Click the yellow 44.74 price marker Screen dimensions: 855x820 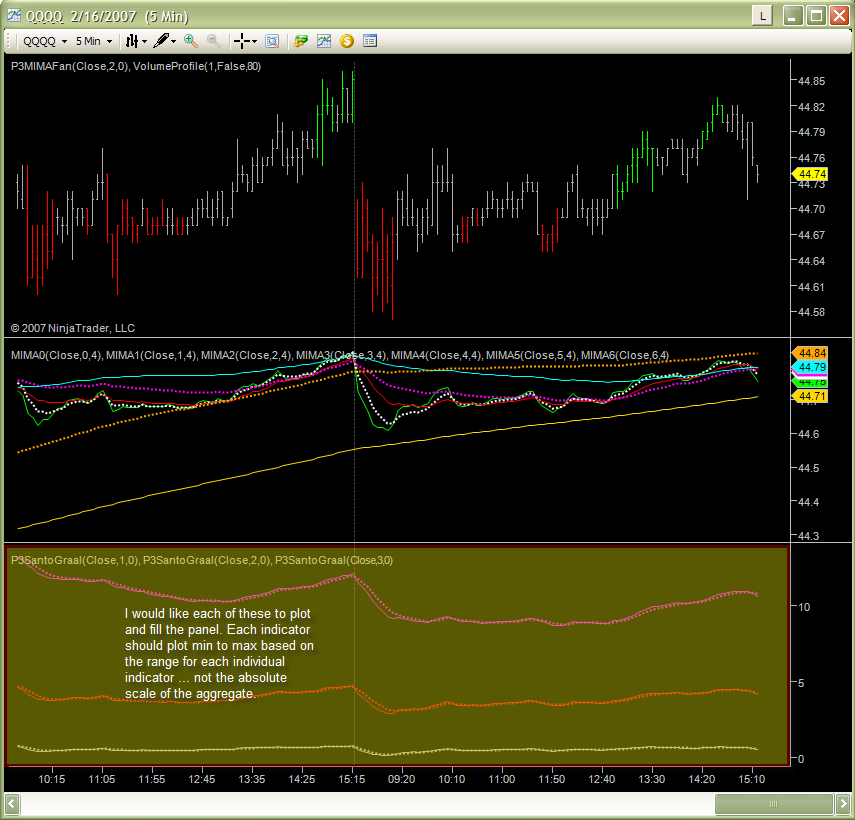(810, 174)
